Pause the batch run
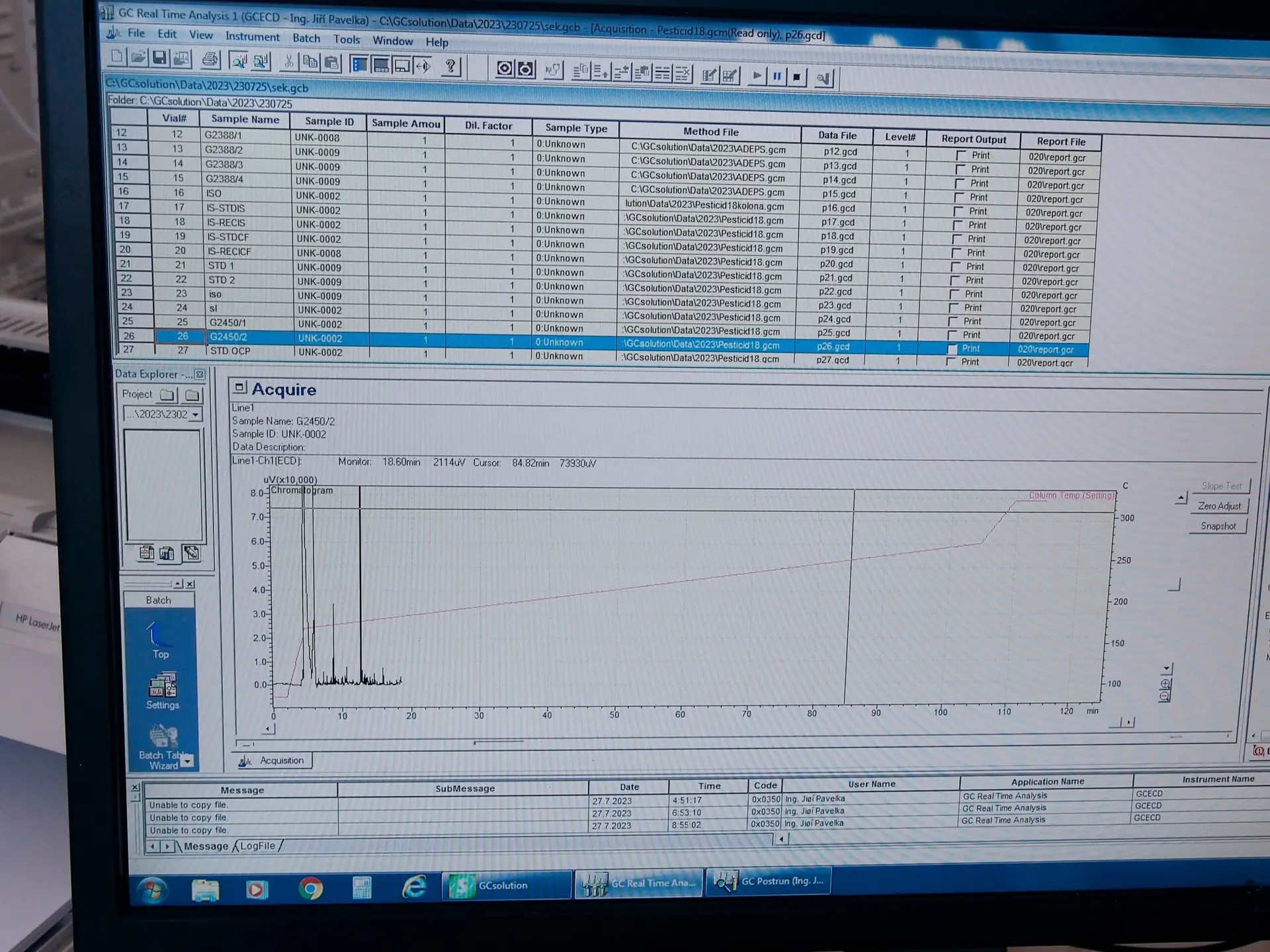Viewport: 1270px width, 952px height. tap(777, 77)
